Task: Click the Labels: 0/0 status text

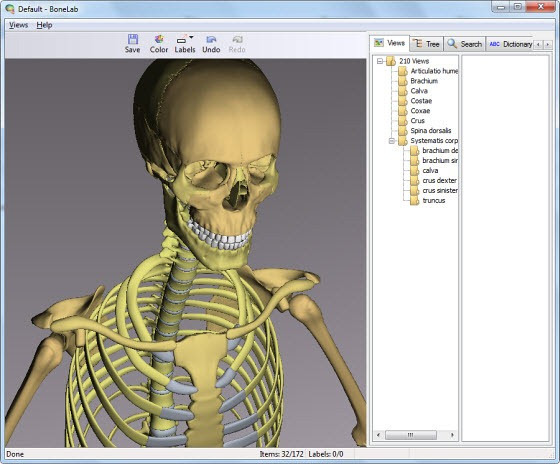Action: click(326, 454)
